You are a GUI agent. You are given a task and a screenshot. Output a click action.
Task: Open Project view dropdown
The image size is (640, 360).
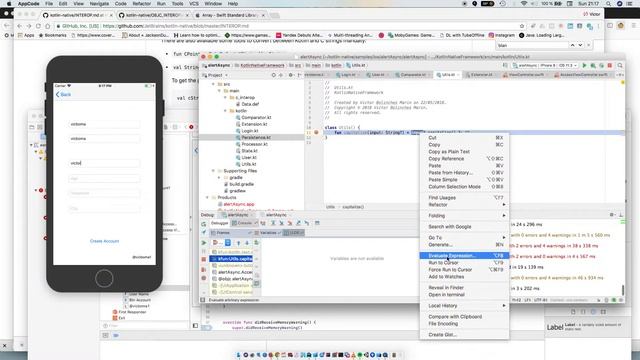pos(215,75)
